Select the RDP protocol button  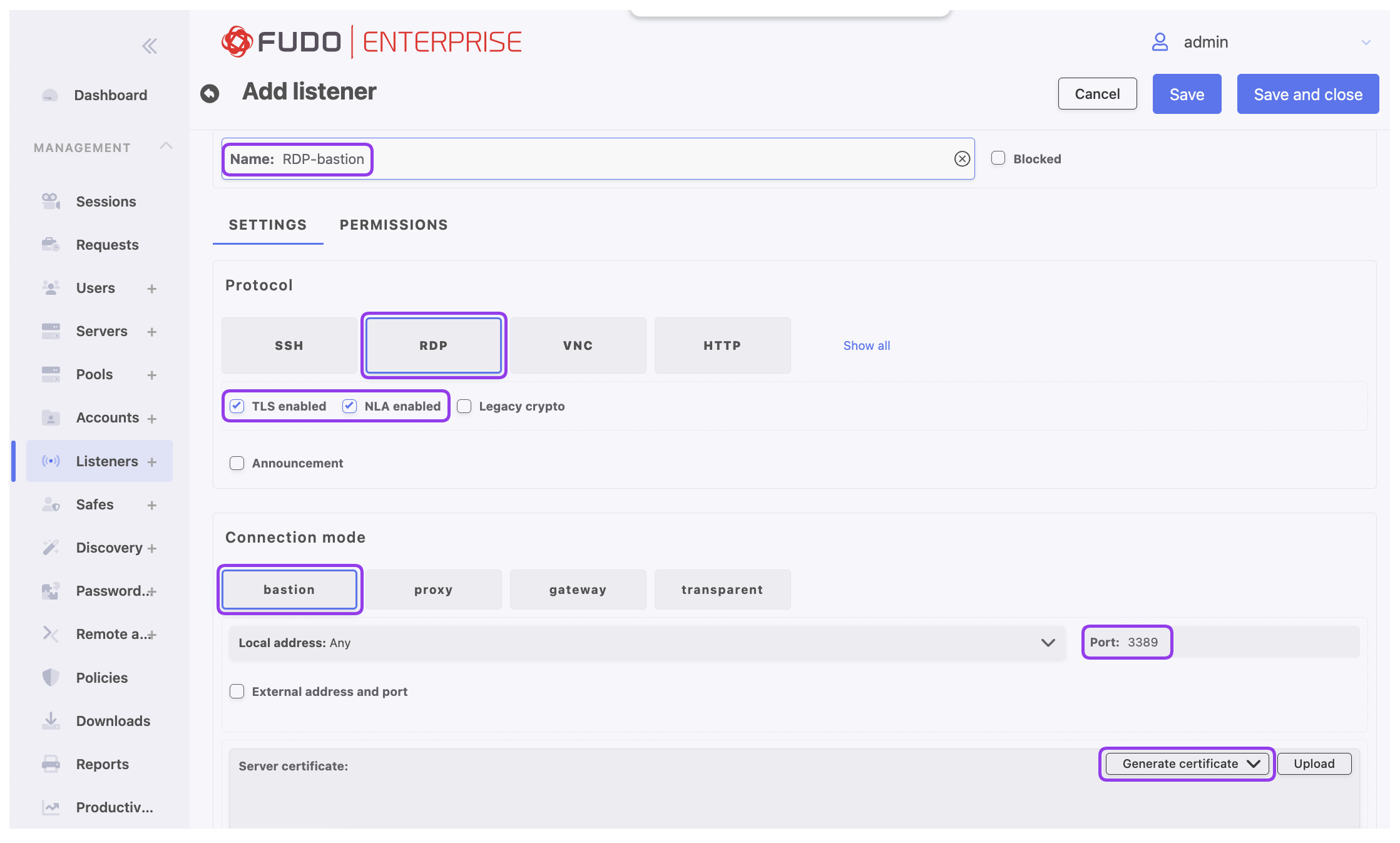[x=434, y=345]
